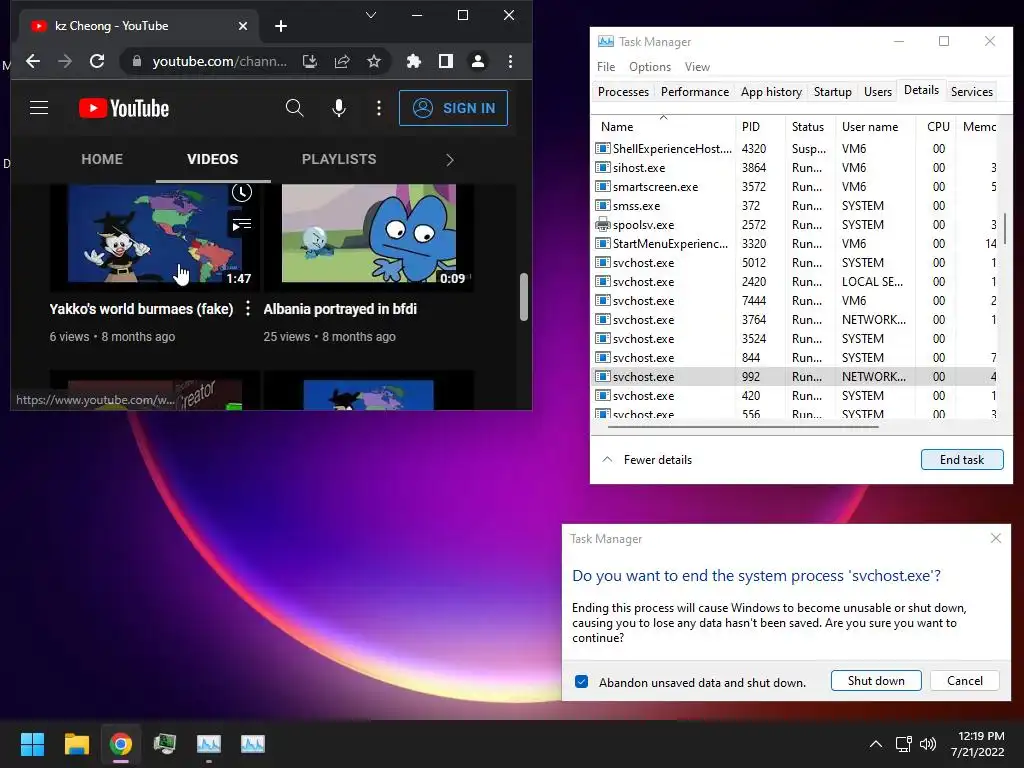Select svchost.exe with PID 7444
This screenshot has width=1024, height=768.
(795, 301)
